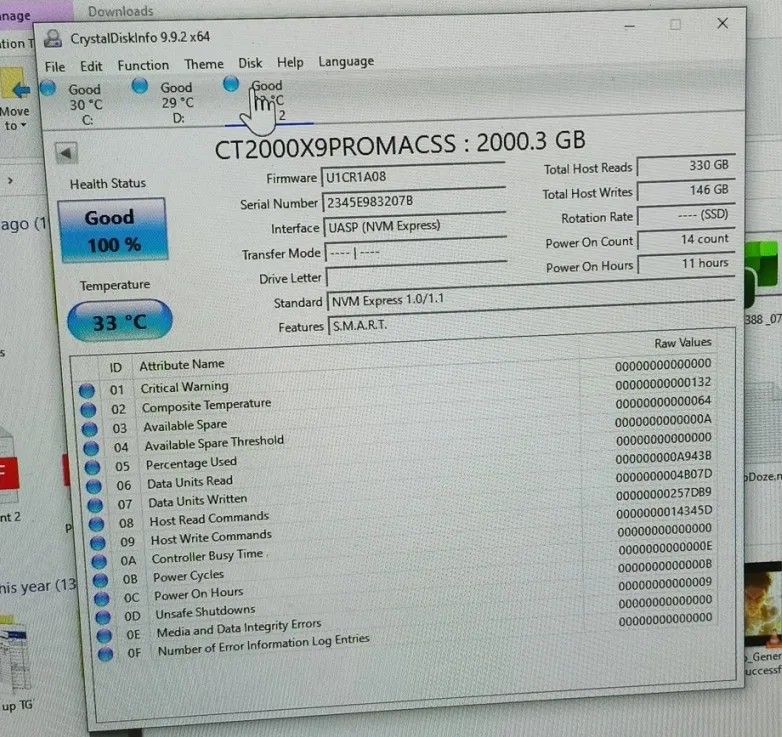Click the Raw Values column header

coord(683,343)
